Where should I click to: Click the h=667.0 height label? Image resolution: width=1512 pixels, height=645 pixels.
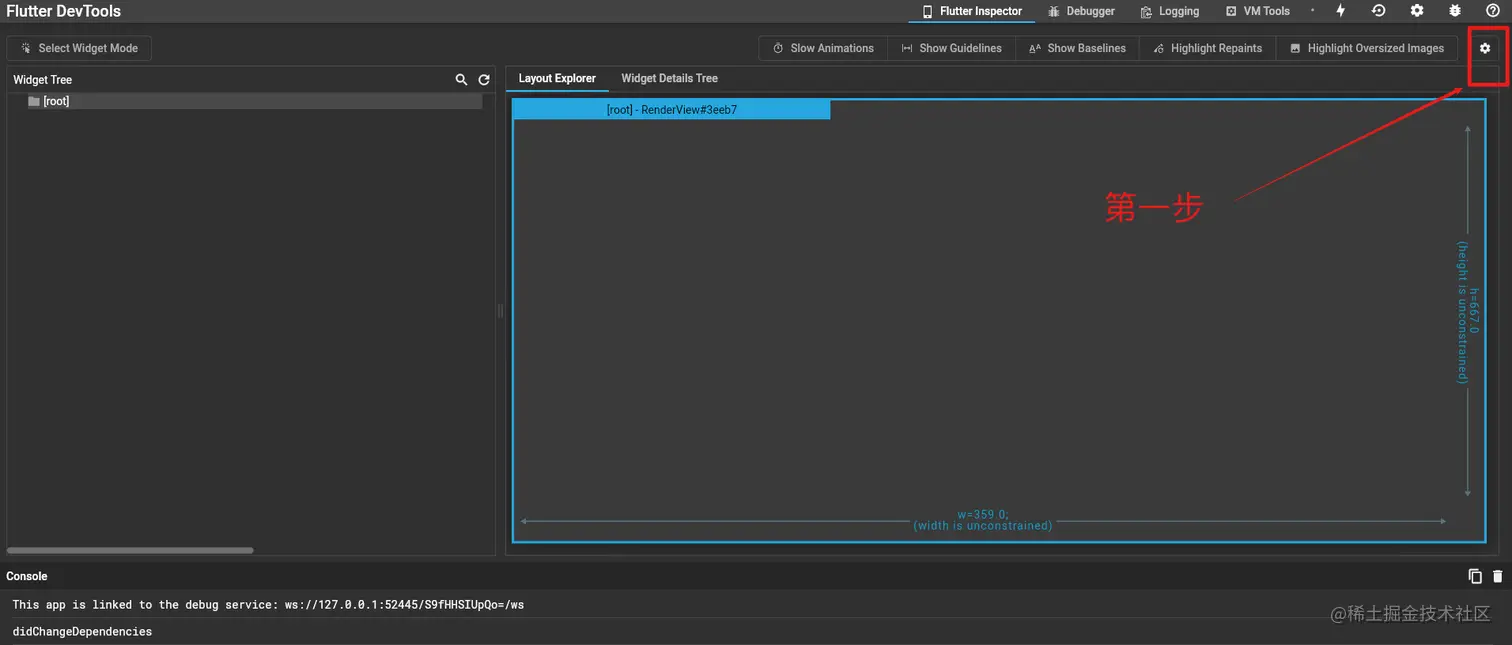point(1474,311)
